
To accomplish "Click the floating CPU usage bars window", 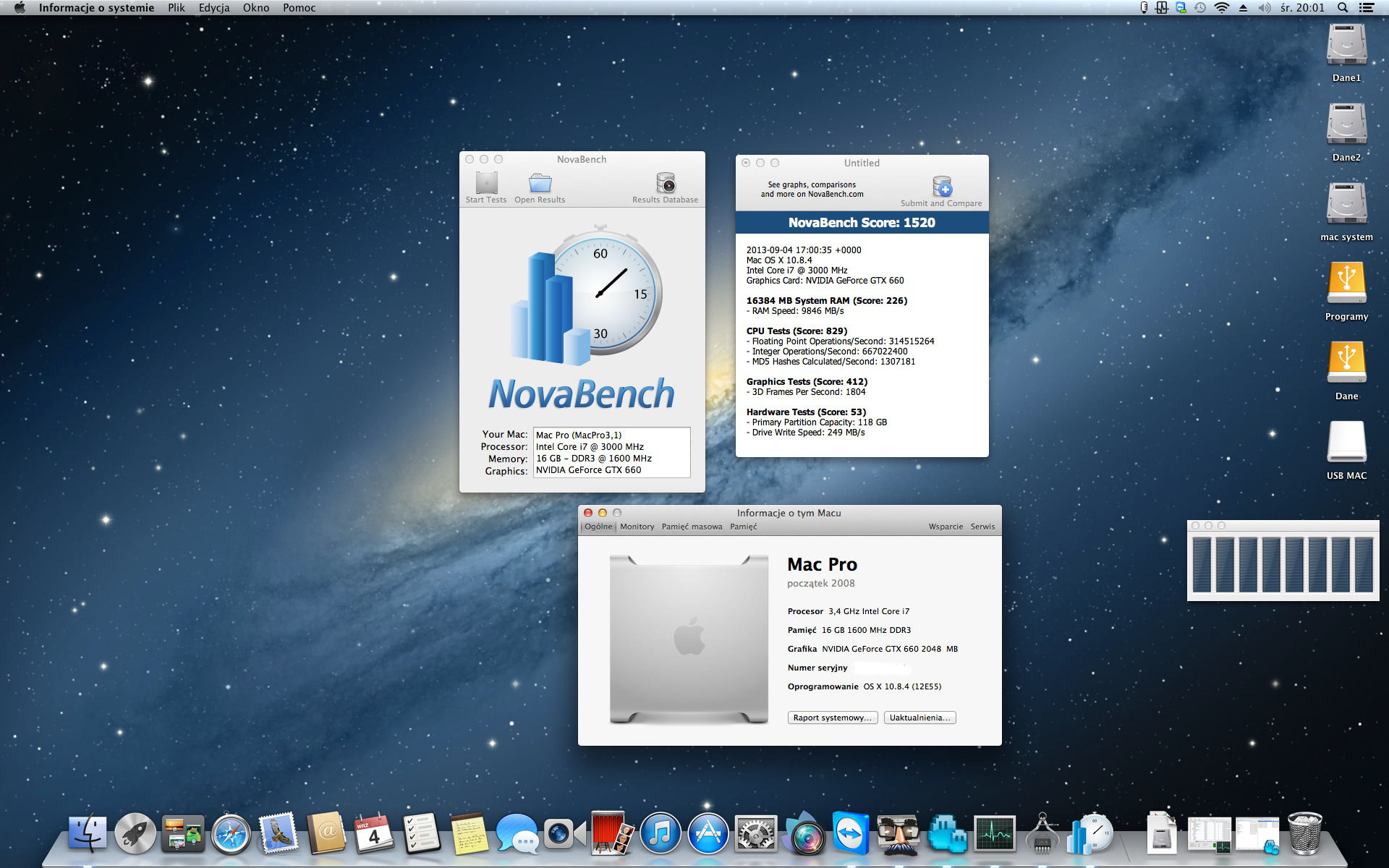I will click(1283, 561).
